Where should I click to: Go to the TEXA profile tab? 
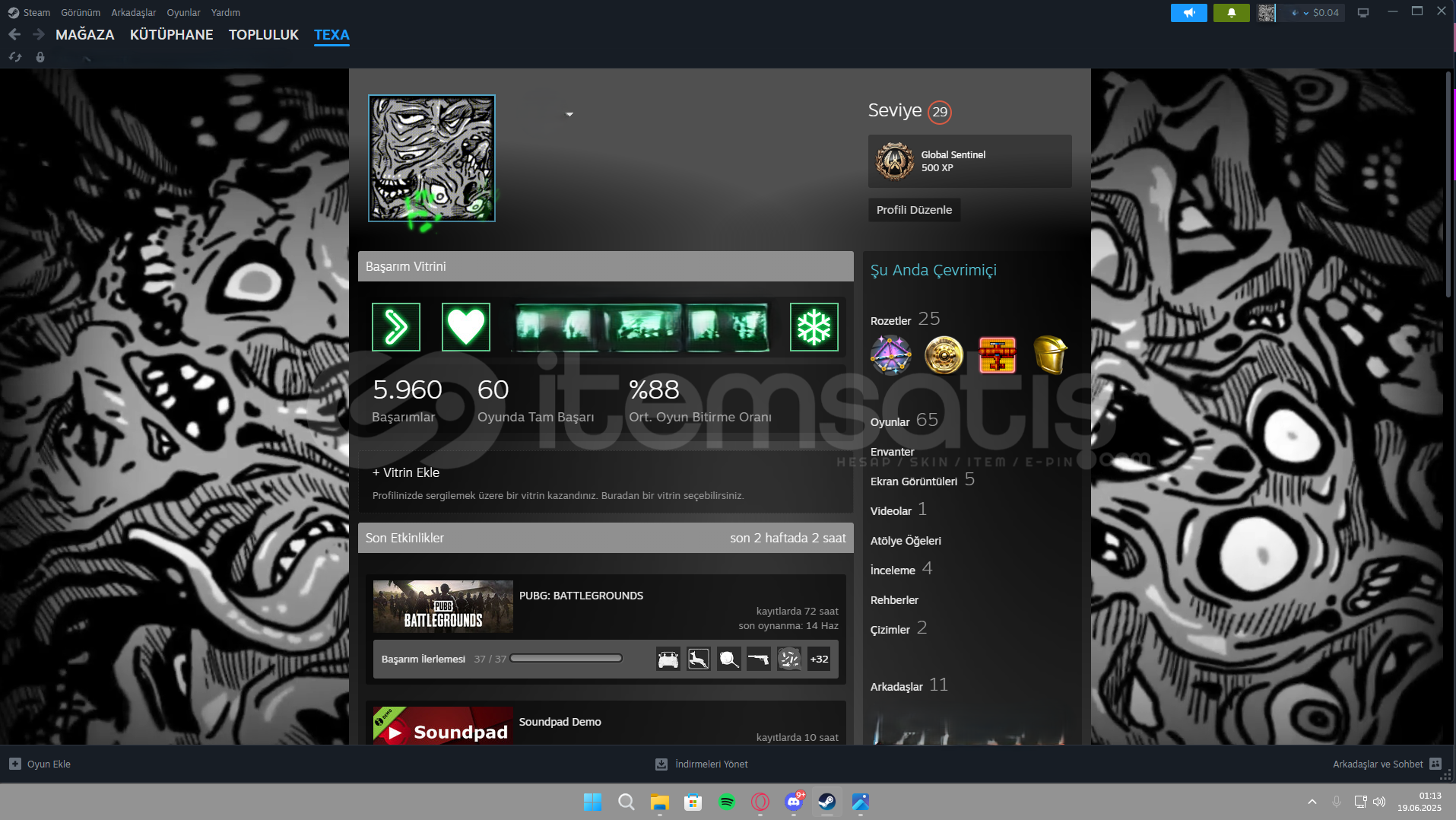(331, 34)
